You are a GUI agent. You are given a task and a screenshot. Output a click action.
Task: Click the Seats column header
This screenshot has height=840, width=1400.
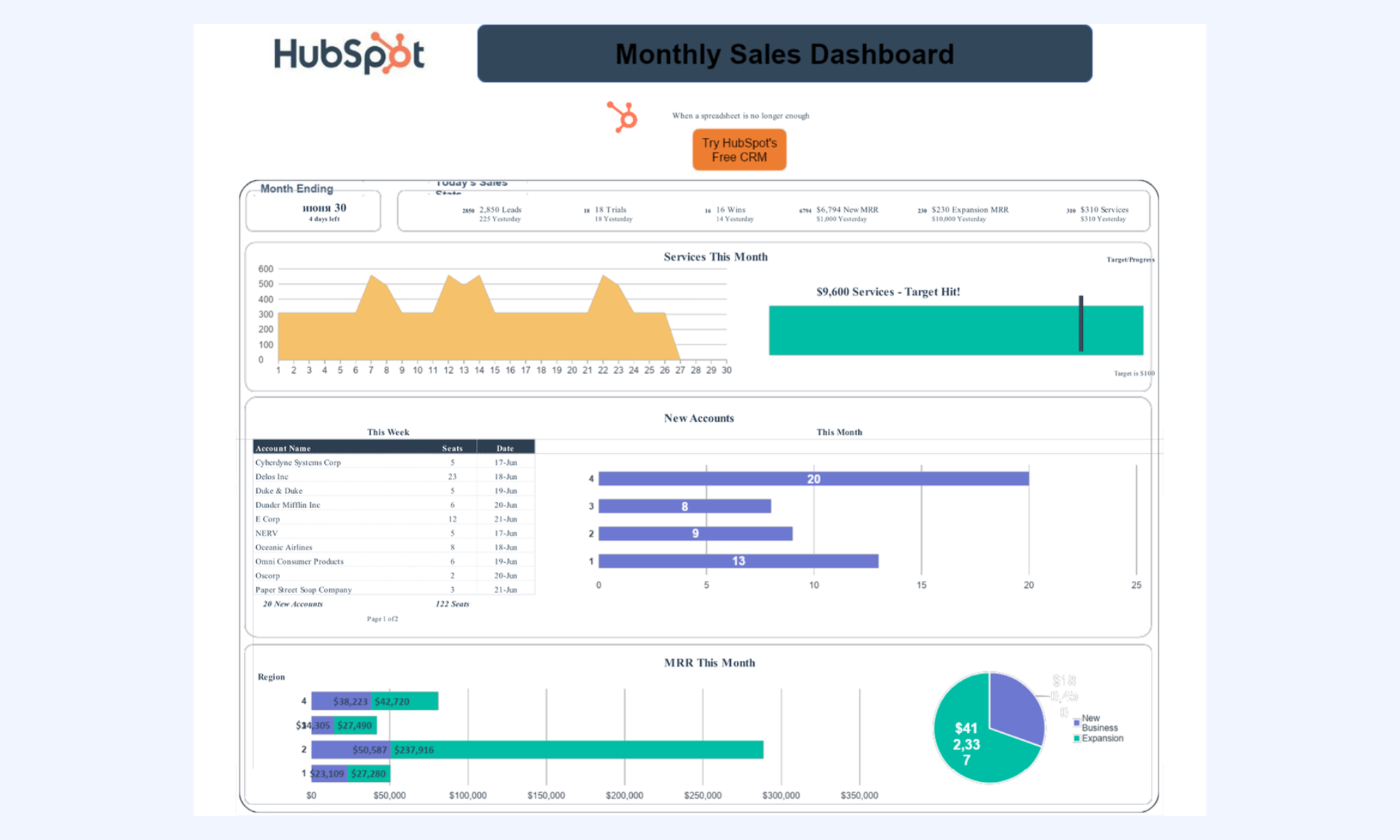[x=452, y=448]
